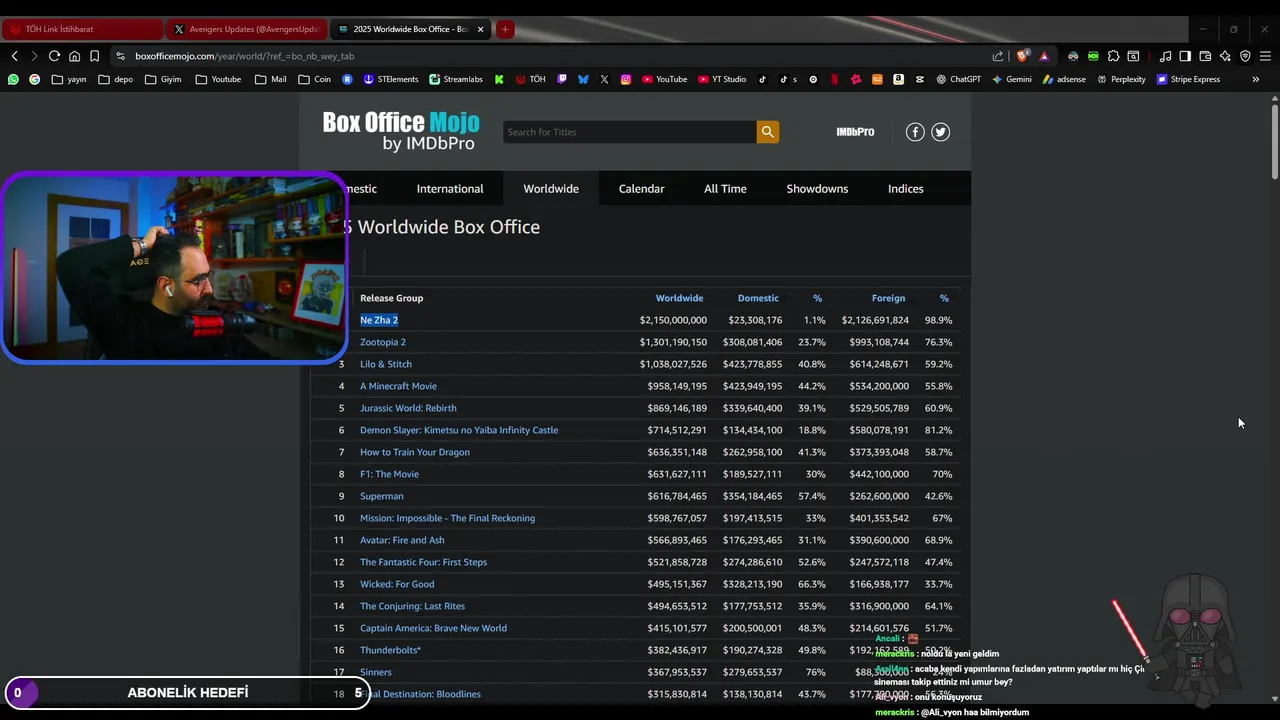This screenshot has width=1280, height=720.
Task: Open the International menu tab
Action: 450,189
